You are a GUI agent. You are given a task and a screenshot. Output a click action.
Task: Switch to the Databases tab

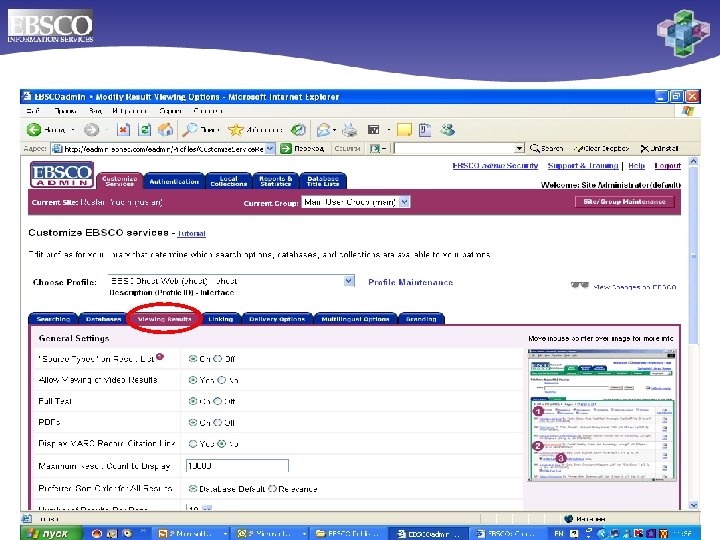point(103,319)
